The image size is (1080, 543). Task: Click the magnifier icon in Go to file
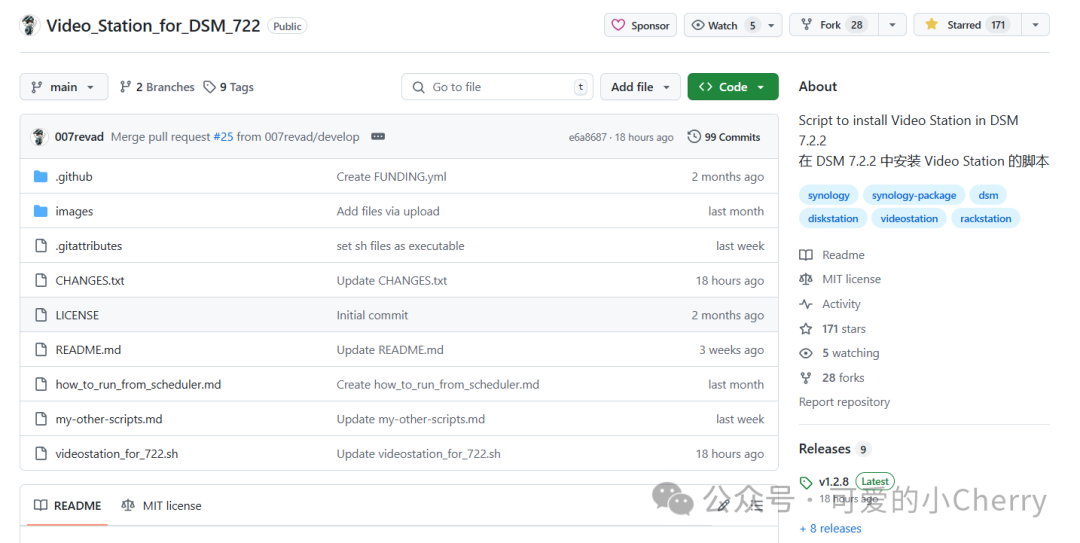pos(418,88)
